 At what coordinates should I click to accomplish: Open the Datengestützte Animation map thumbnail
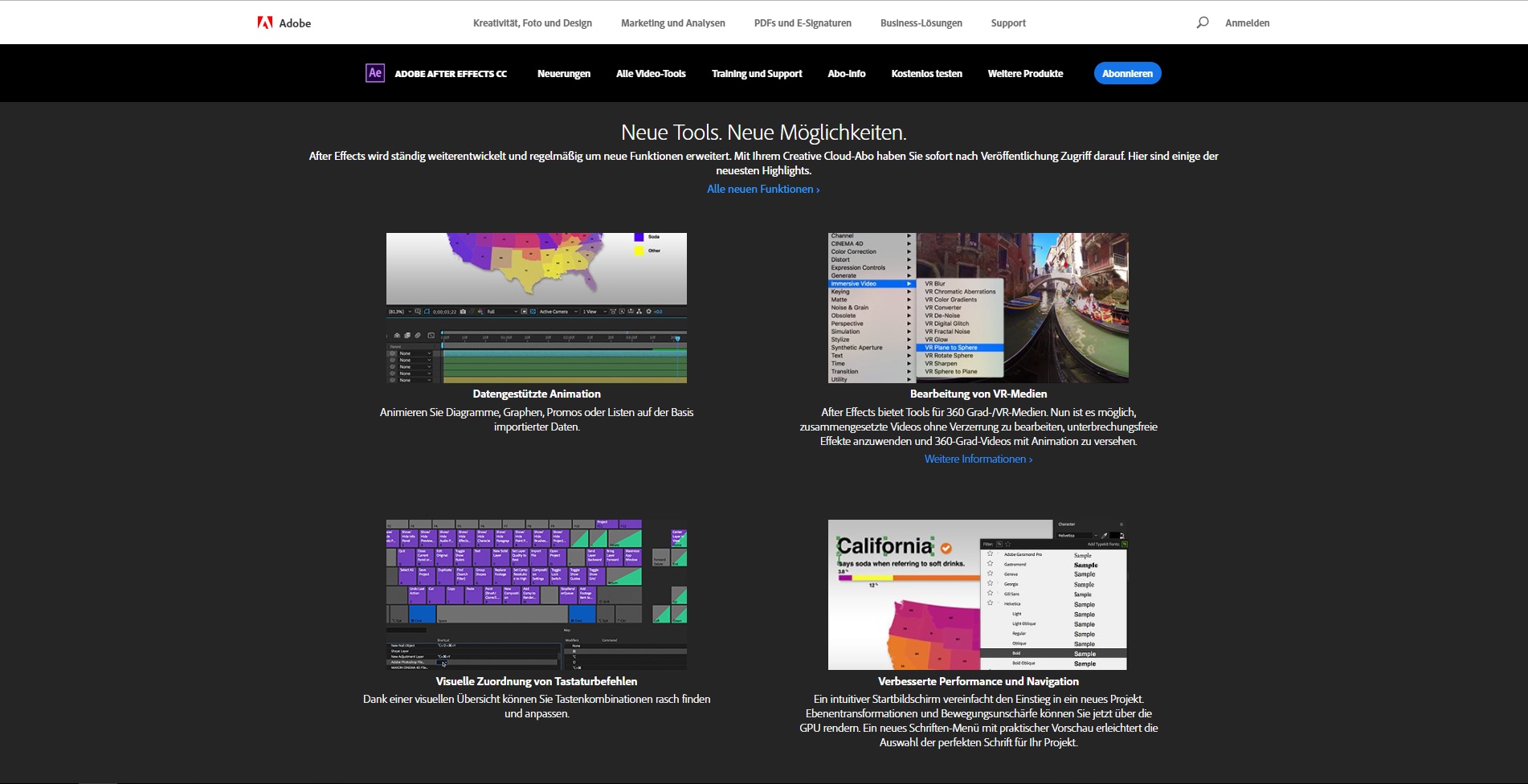(x=537, y=308)
